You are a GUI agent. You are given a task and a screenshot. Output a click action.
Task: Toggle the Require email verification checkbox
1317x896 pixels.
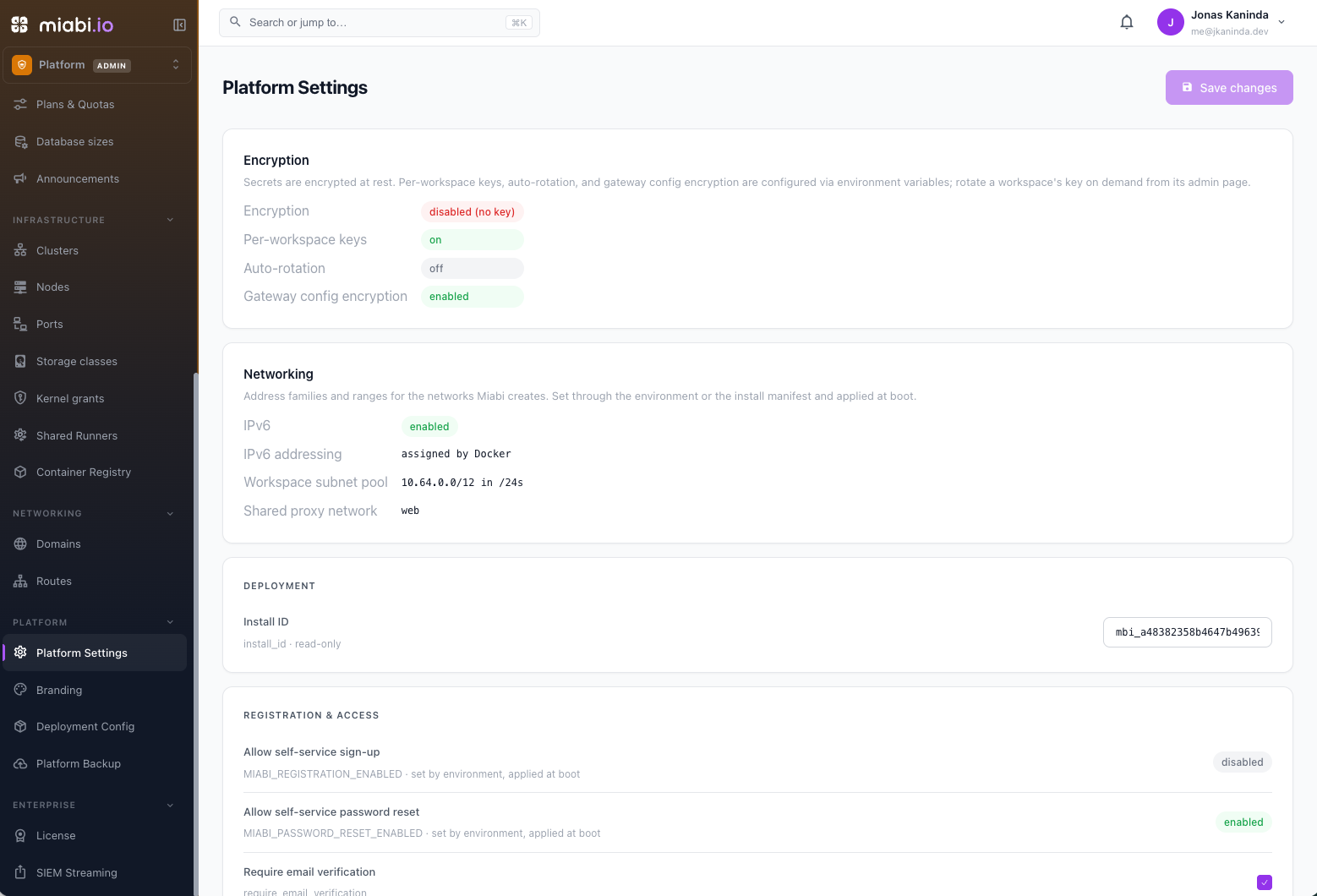1265,882
